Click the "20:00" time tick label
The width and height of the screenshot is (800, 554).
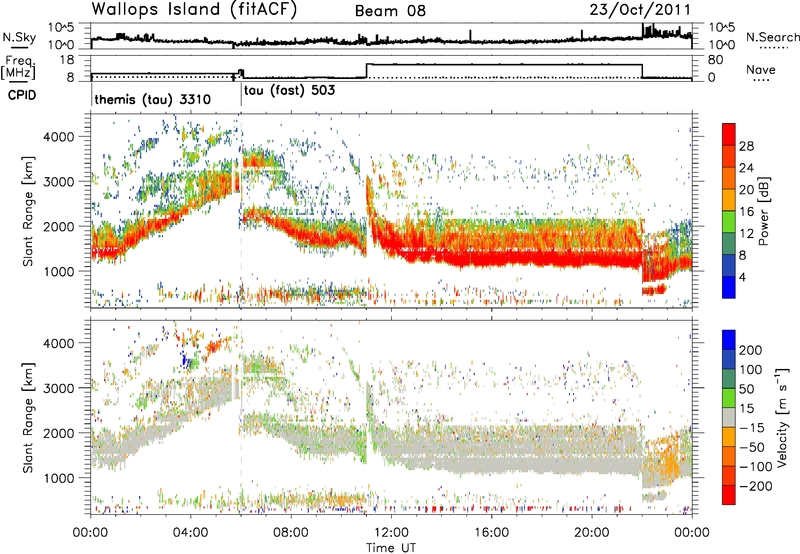click(591, 533)
